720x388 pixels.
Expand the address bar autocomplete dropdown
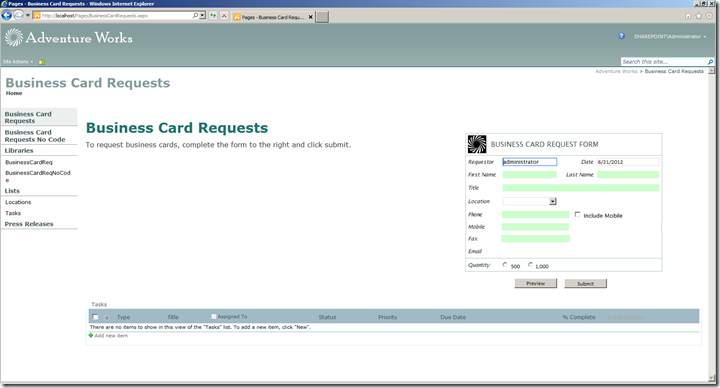point(202,16)
